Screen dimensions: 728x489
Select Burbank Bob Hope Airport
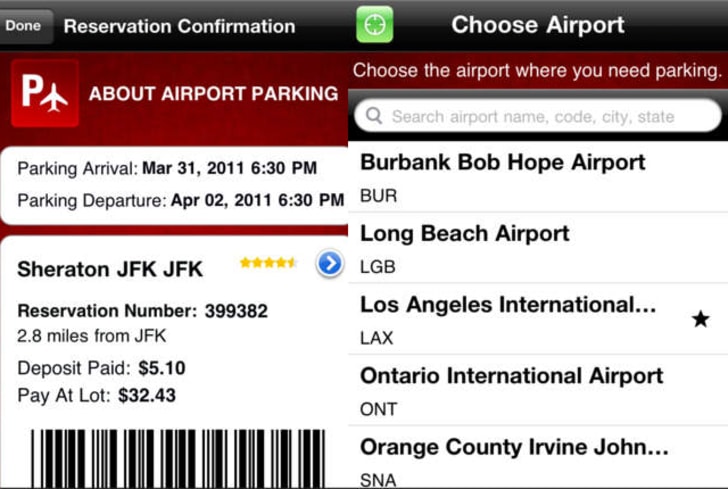coord(538,177)
